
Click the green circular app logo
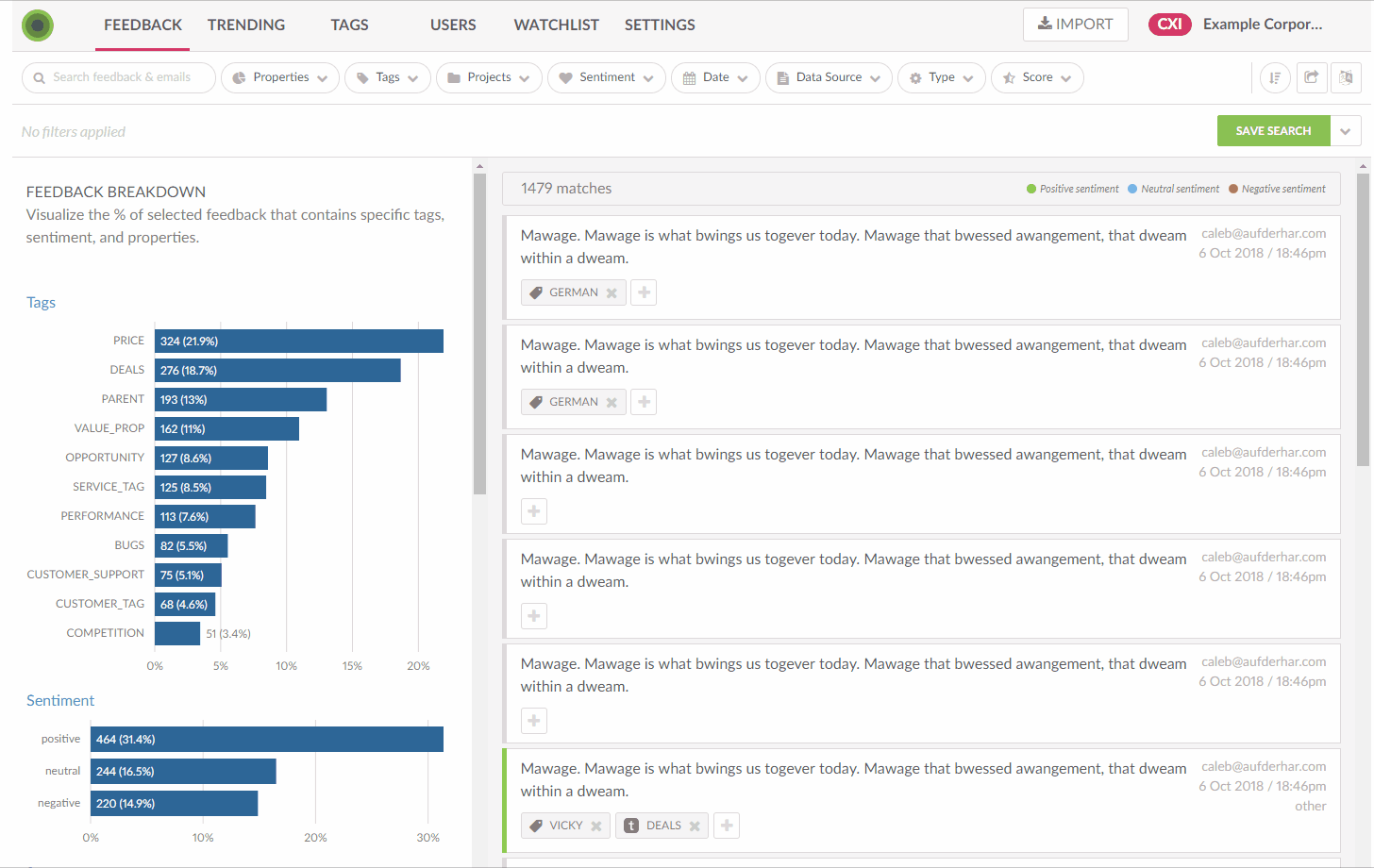[x=38, y=25]
